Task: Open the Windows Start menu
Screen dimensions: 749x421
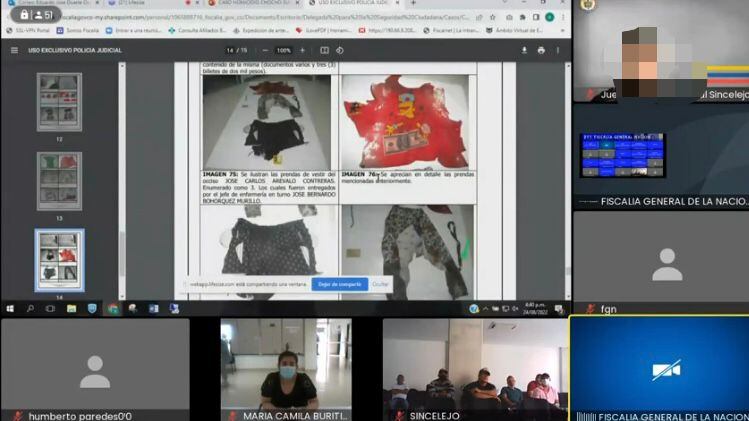Action: point(10,309)
